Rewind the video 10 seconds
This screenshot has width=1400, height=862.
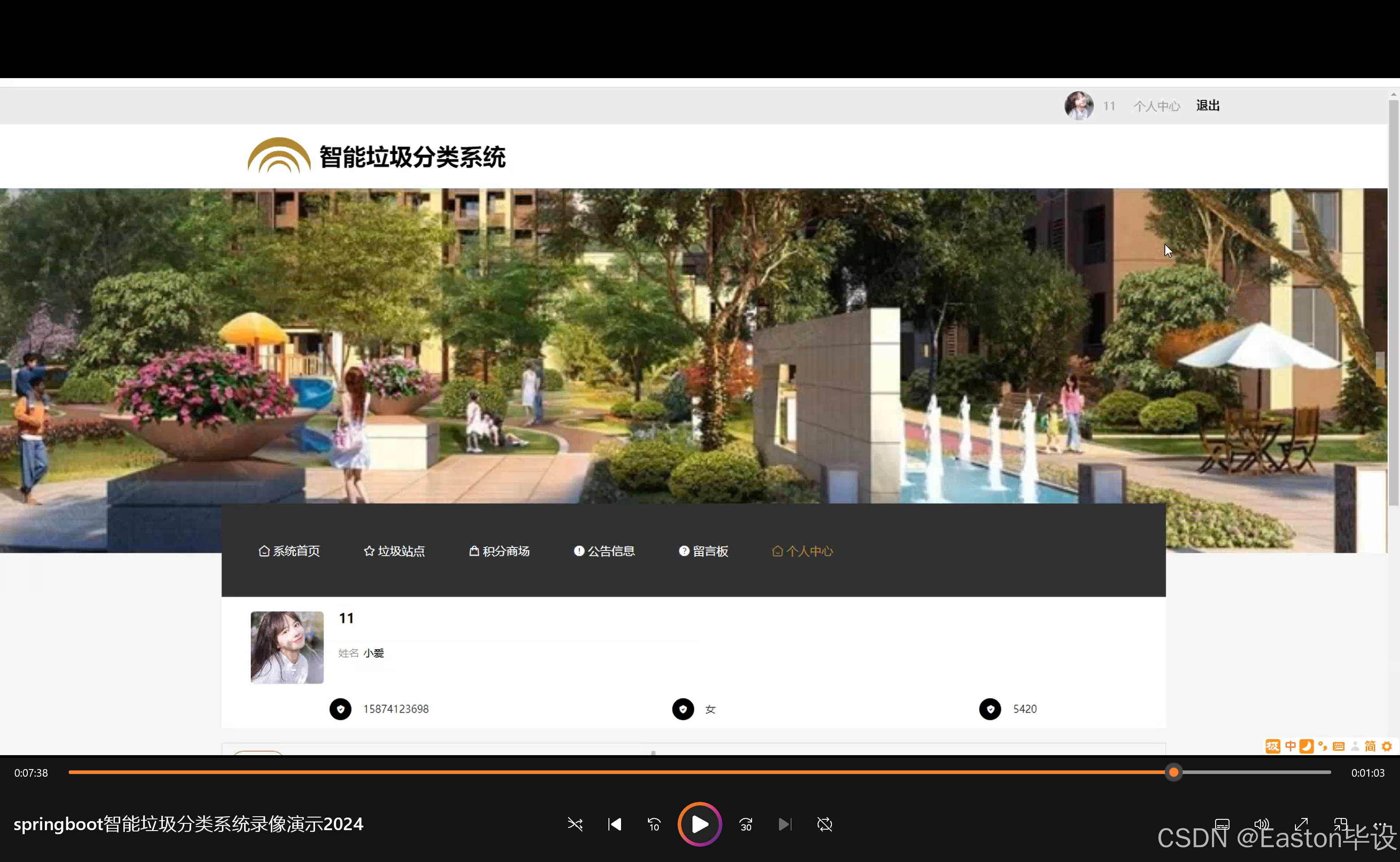[x=654, y=824]
